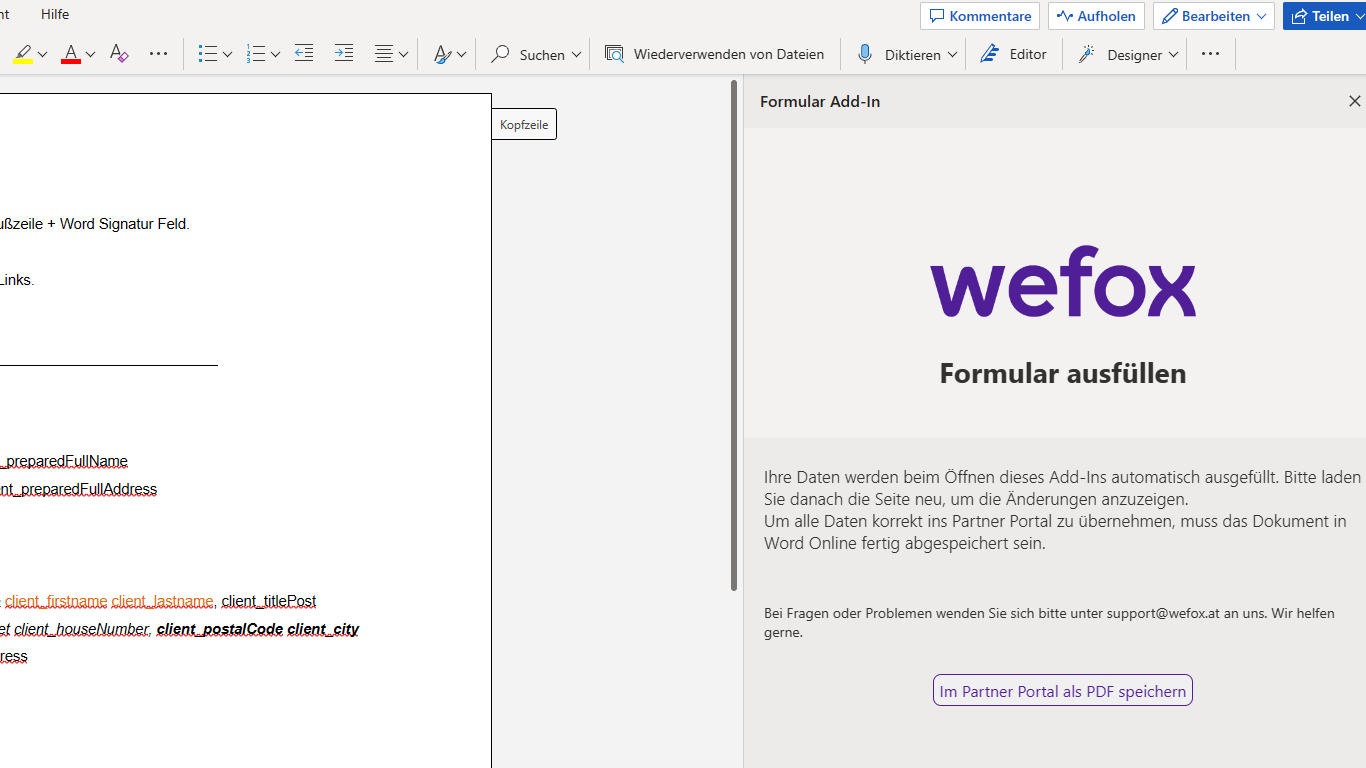Open the Editor proofing tool

(1013, 54)
